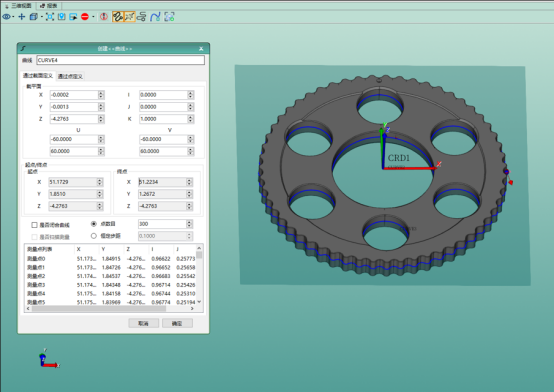Viewport: 554px width, 392px height.
Task: Click the I value 0.96652 in list
Action: pos(161,268)
